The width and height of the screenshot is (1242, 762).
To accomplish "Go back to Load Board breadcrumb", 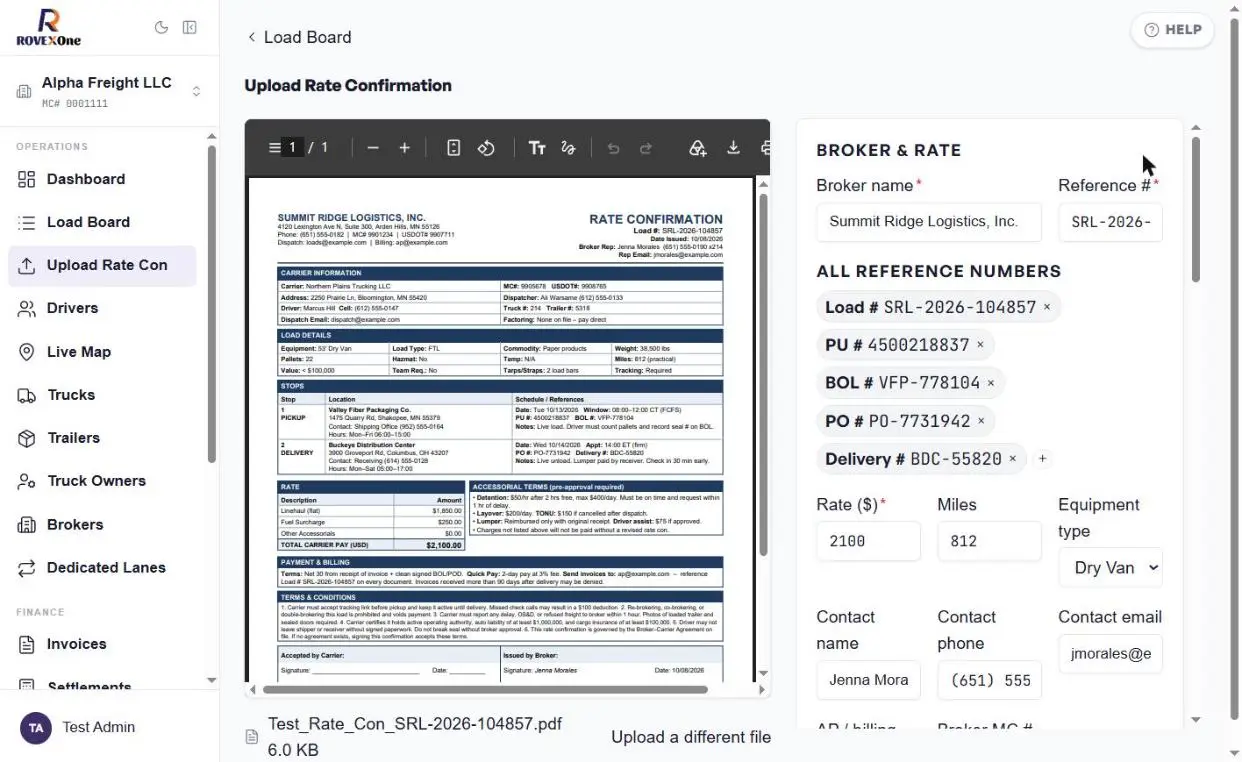I will point(299,37).
